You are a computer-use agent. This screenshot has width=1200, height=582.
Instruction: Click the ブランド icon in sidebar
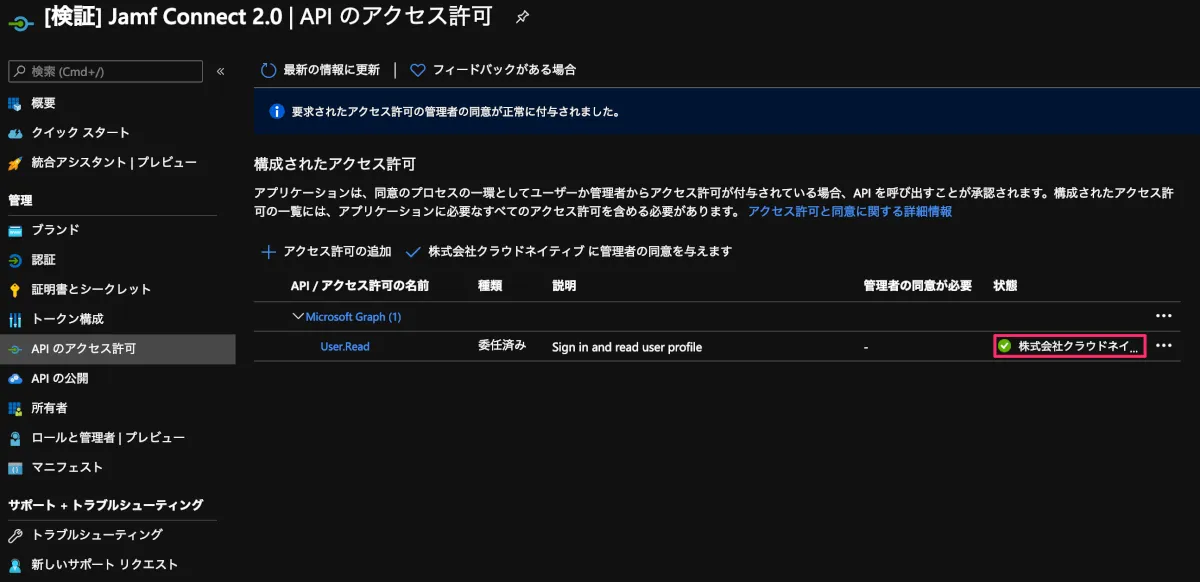click(x=15, y=230)
